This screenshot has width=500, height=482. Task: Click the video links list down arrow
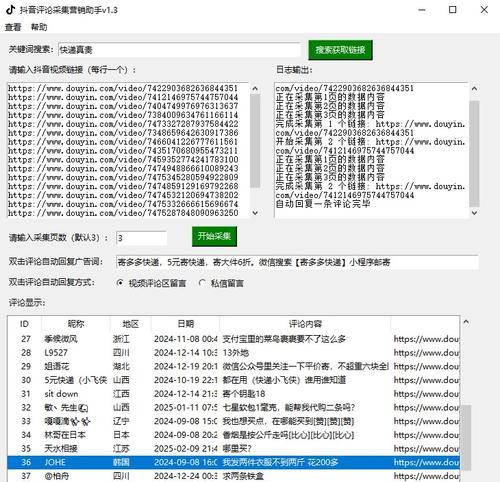pyautogui.click(x=255, y=213)
